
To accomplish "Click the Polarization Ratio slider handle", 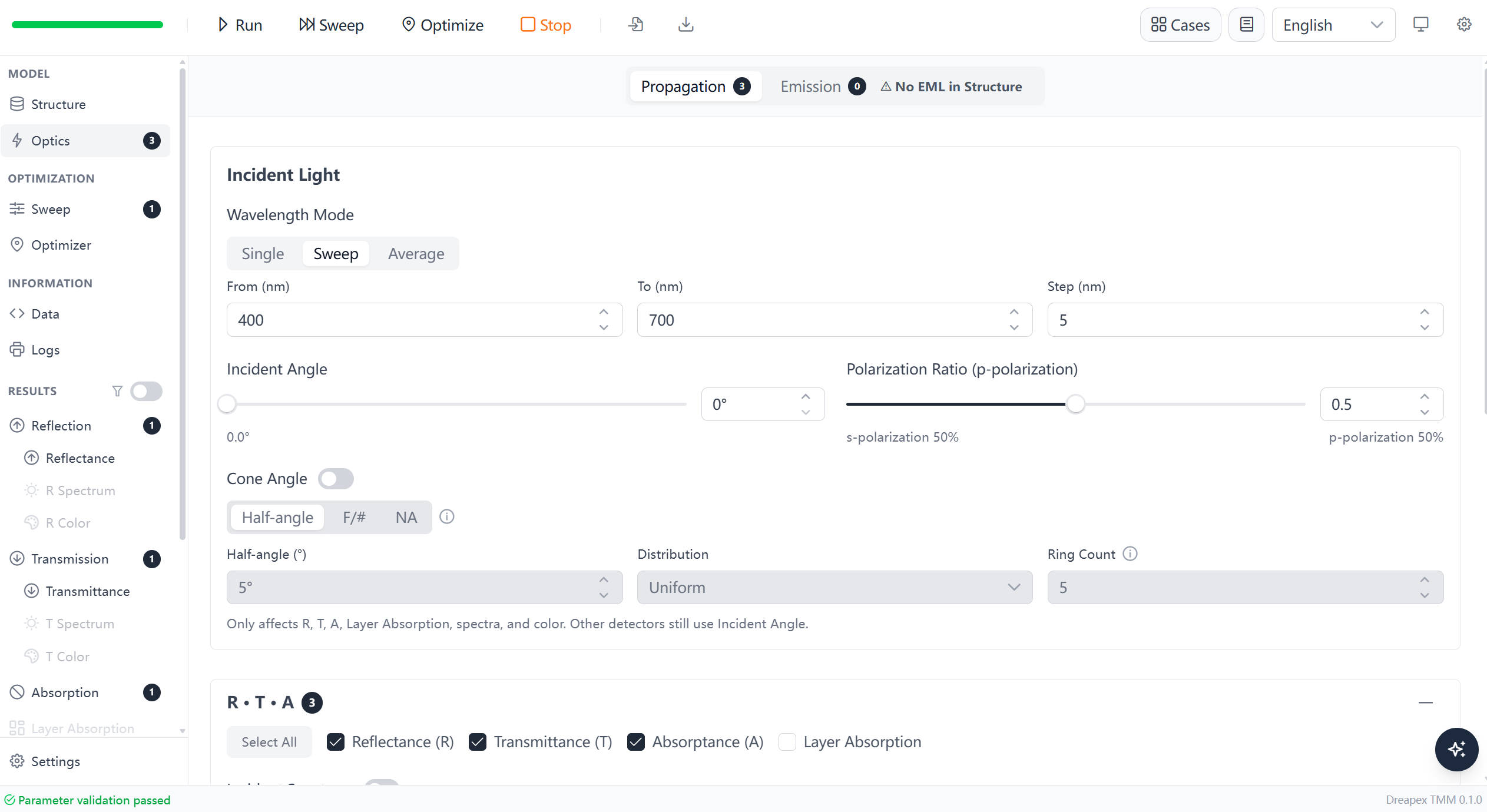I will pos(1075,404).
